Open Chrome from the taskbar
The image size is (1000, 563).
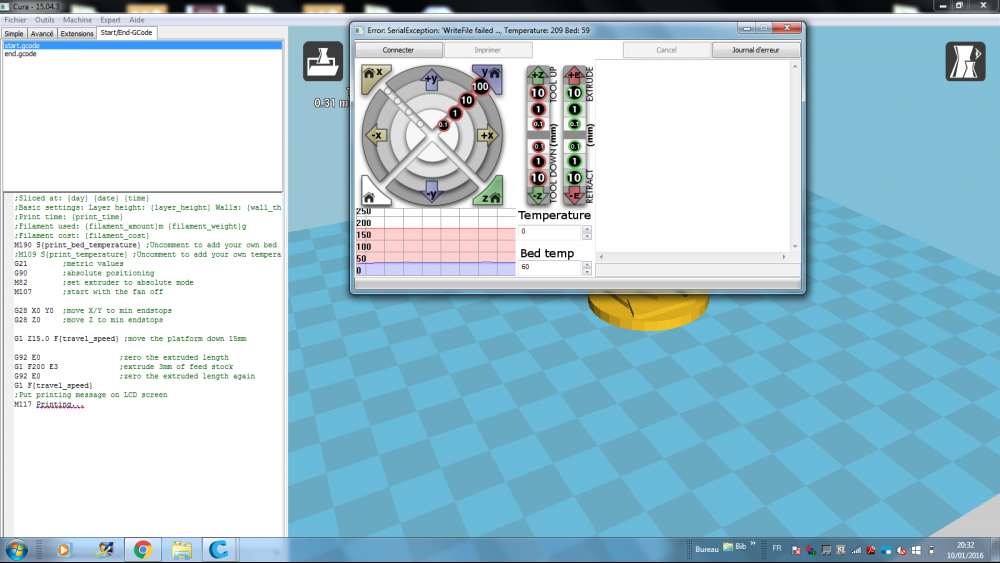(143, 549)
